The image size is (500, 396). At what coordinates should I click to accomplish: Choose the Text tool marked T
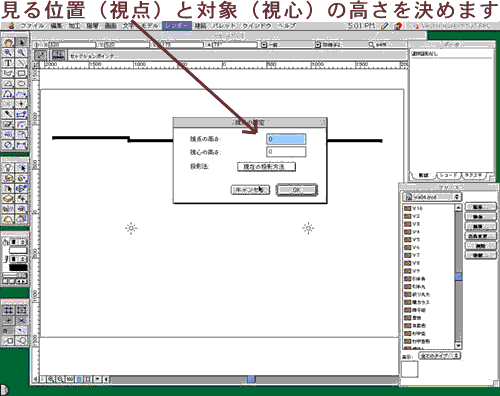(x=8, y=63)
